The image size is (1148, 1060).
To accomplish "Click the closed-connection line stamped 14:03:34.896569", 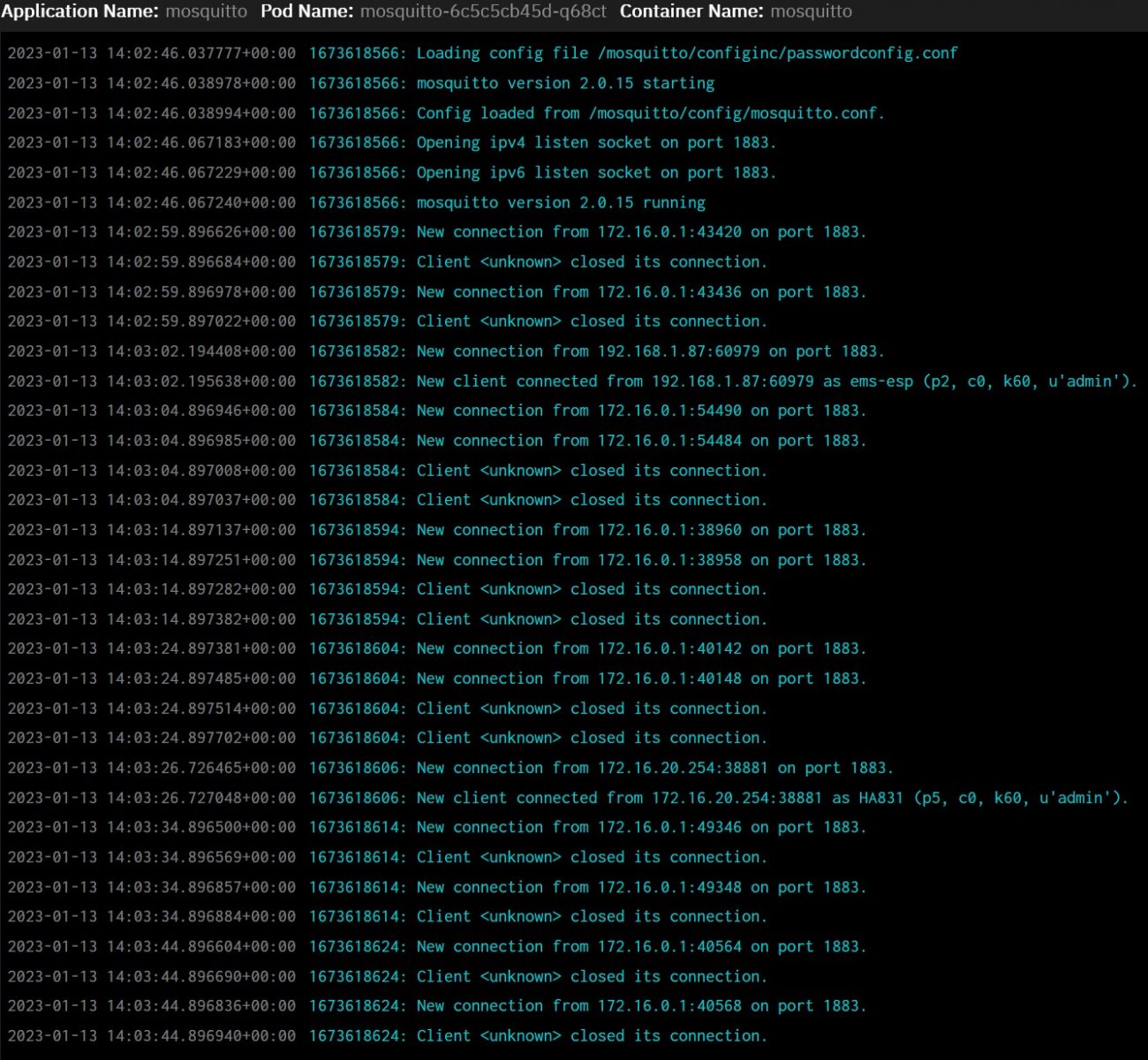I will tap(388, 857).
